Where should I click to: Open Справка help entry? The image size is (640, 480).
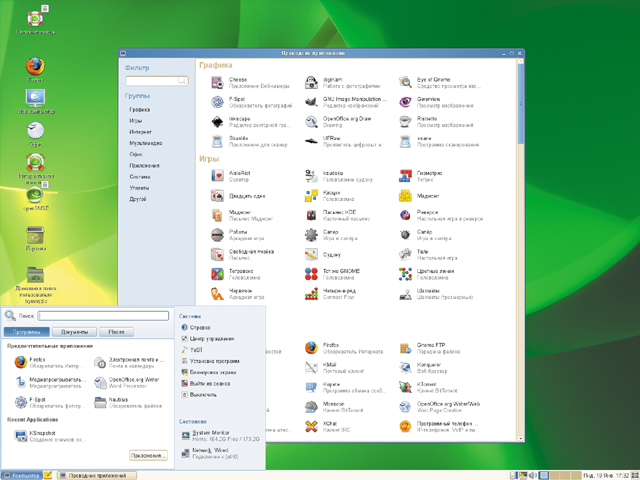[x=196, y=327]
